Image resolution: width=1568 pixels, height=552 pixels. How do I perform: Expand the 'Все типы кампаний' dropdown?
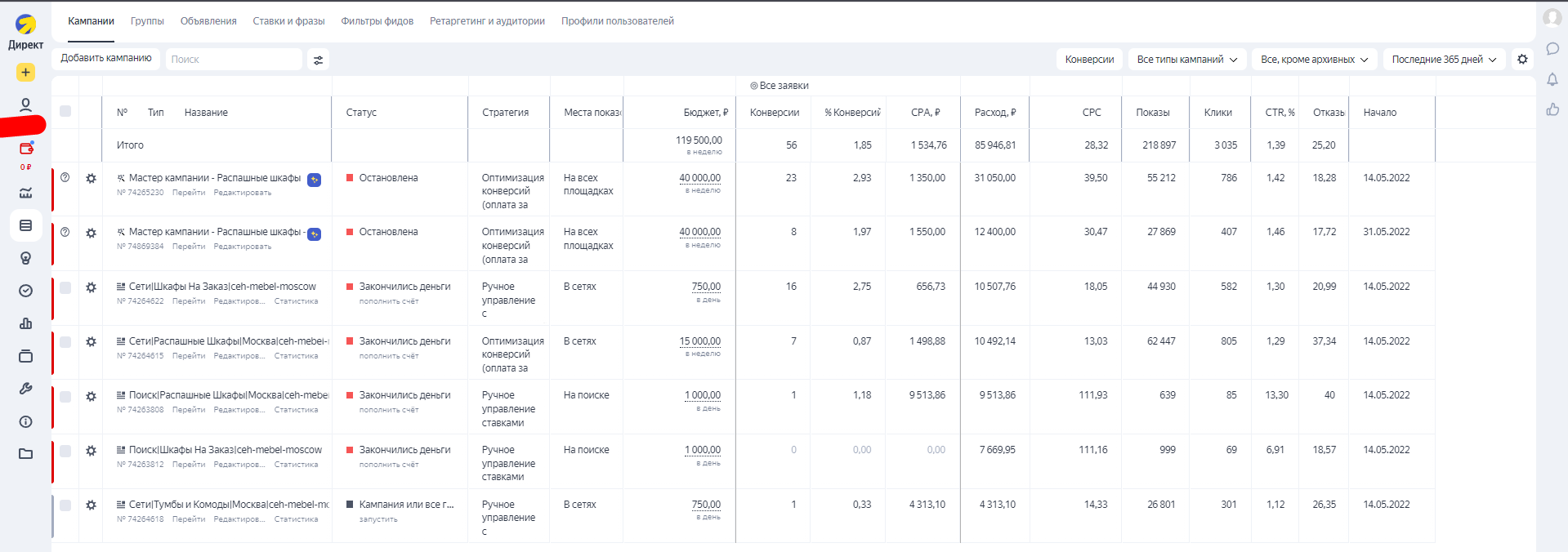(x=1186, y=60)
